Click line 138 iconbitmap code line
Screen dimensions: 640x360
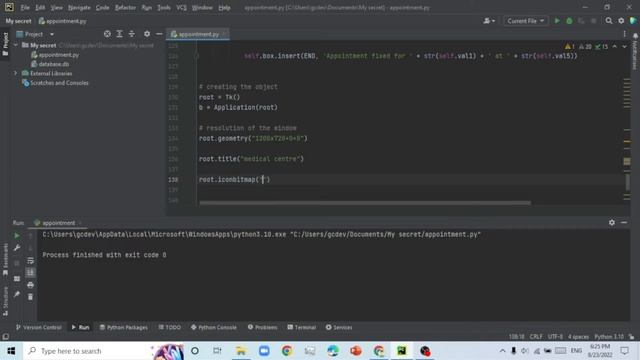pyautogui.click(x=234, y=180)
